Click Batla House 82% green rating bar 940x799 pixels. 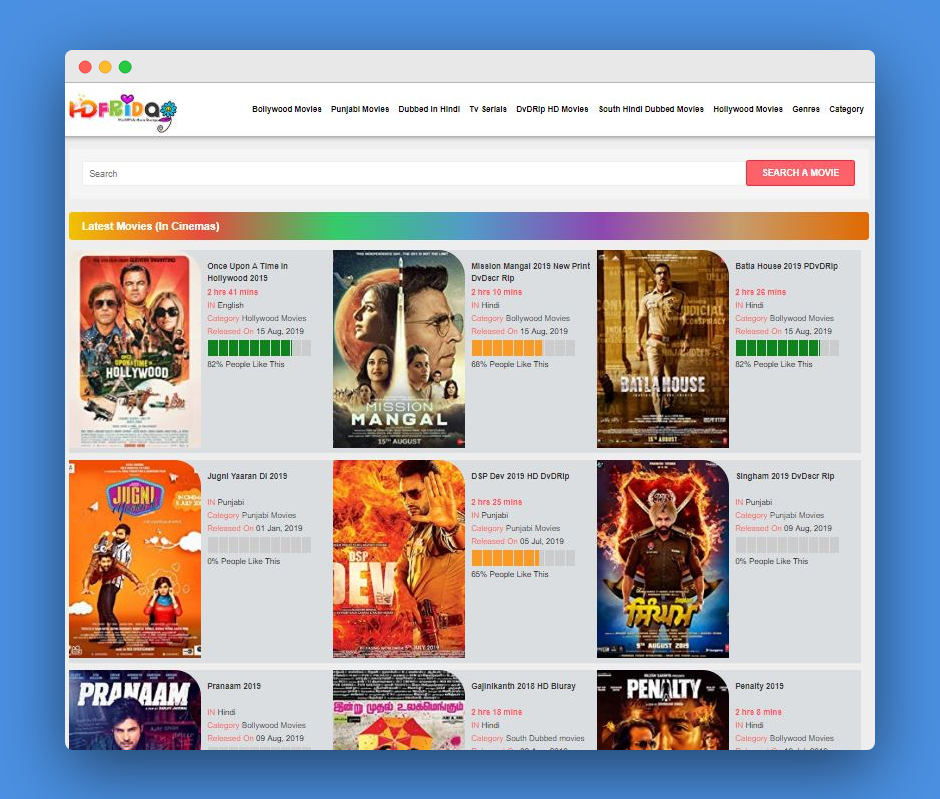pyautogui.click(x=787, y=348)
